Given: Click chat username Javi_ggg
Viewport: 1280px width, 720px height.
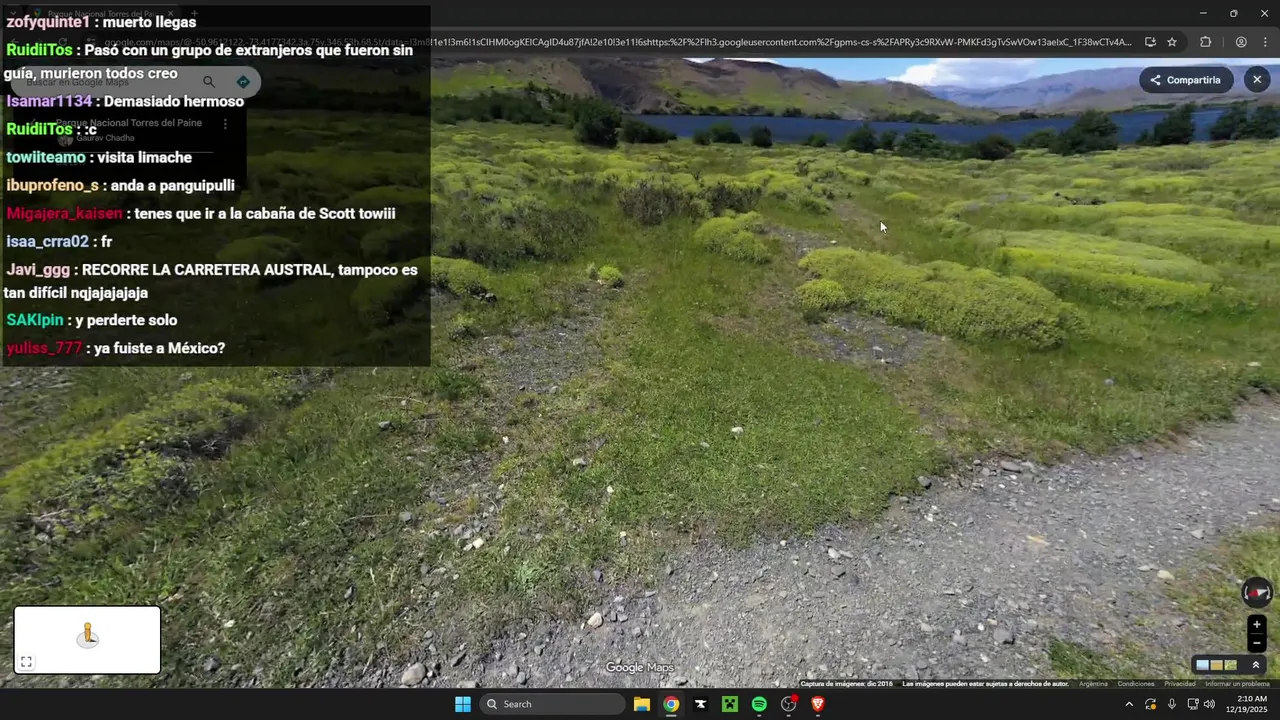Looking at the screenshot, I should pyautogui.click(x=38, y=270).
